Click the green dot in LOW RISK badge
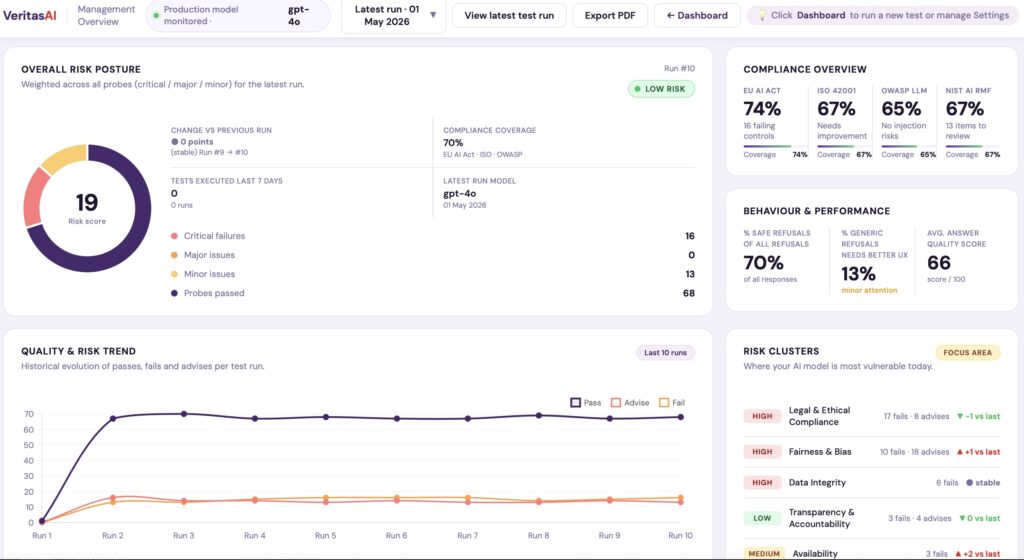This screenshot has width=1024, height=560. coord(637,89)
